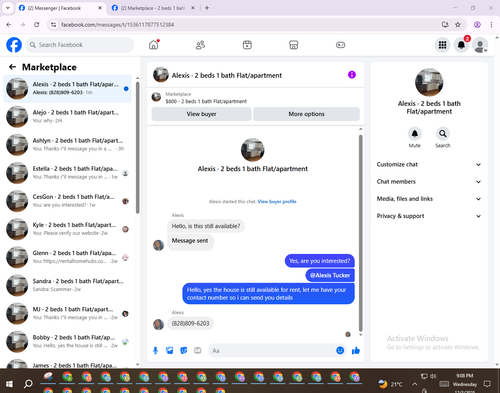Open the notifications bell with badge
500x393 pixels.
(461, 45)
